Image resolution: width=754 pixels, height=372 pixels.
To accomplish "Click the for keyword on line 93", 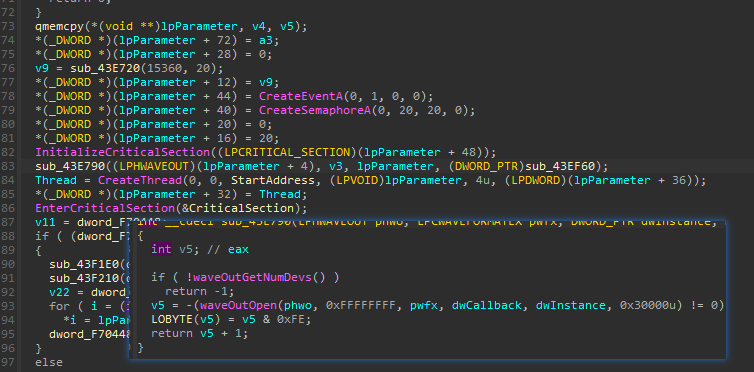I will (60, 306).
